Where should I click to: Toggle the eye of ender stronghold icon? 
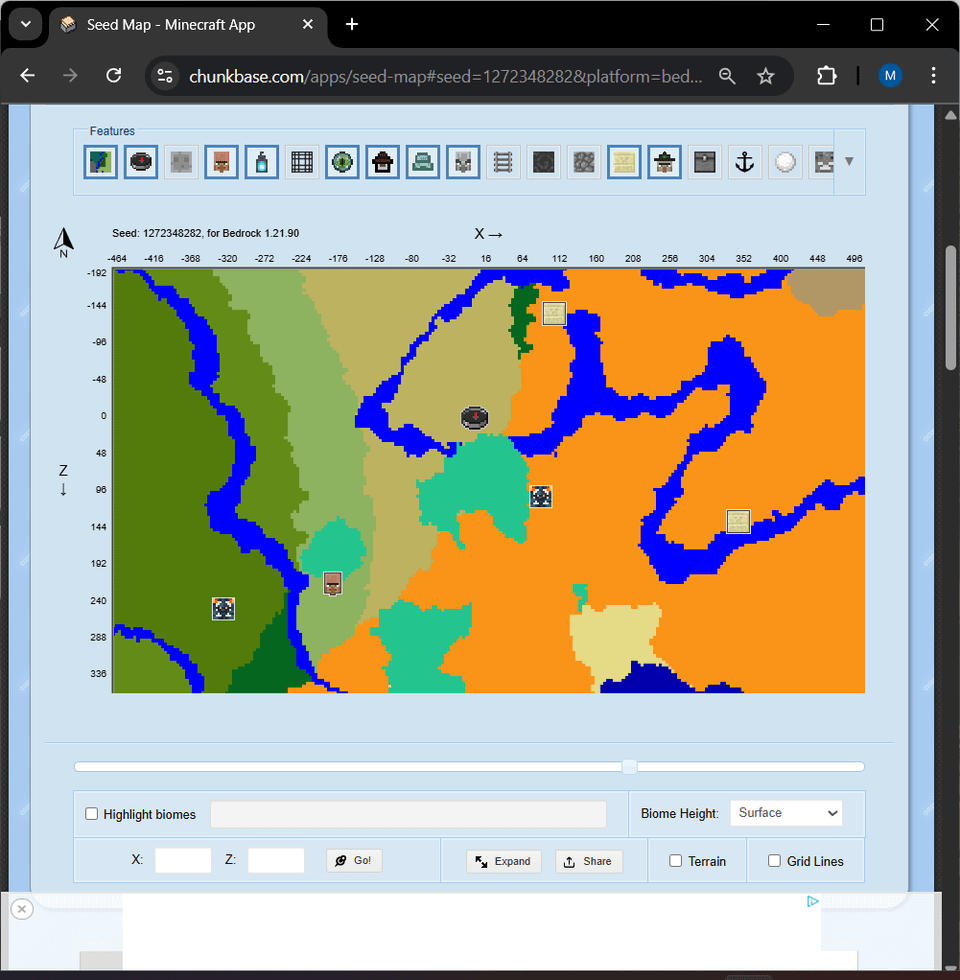pyautogui.click(x=342, y=162)
